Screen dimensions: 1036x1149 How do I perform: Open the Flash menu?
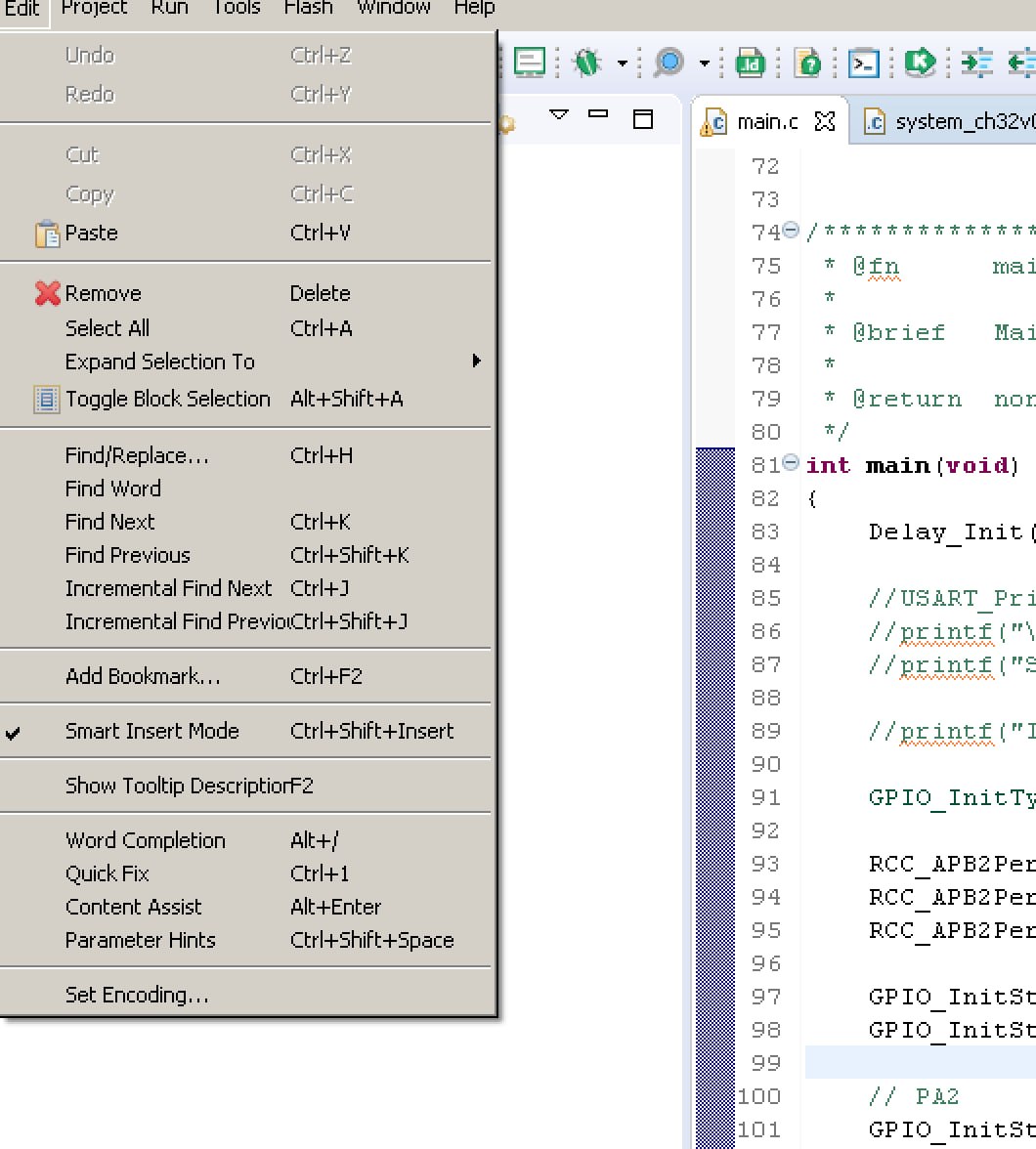coord(308,8)
